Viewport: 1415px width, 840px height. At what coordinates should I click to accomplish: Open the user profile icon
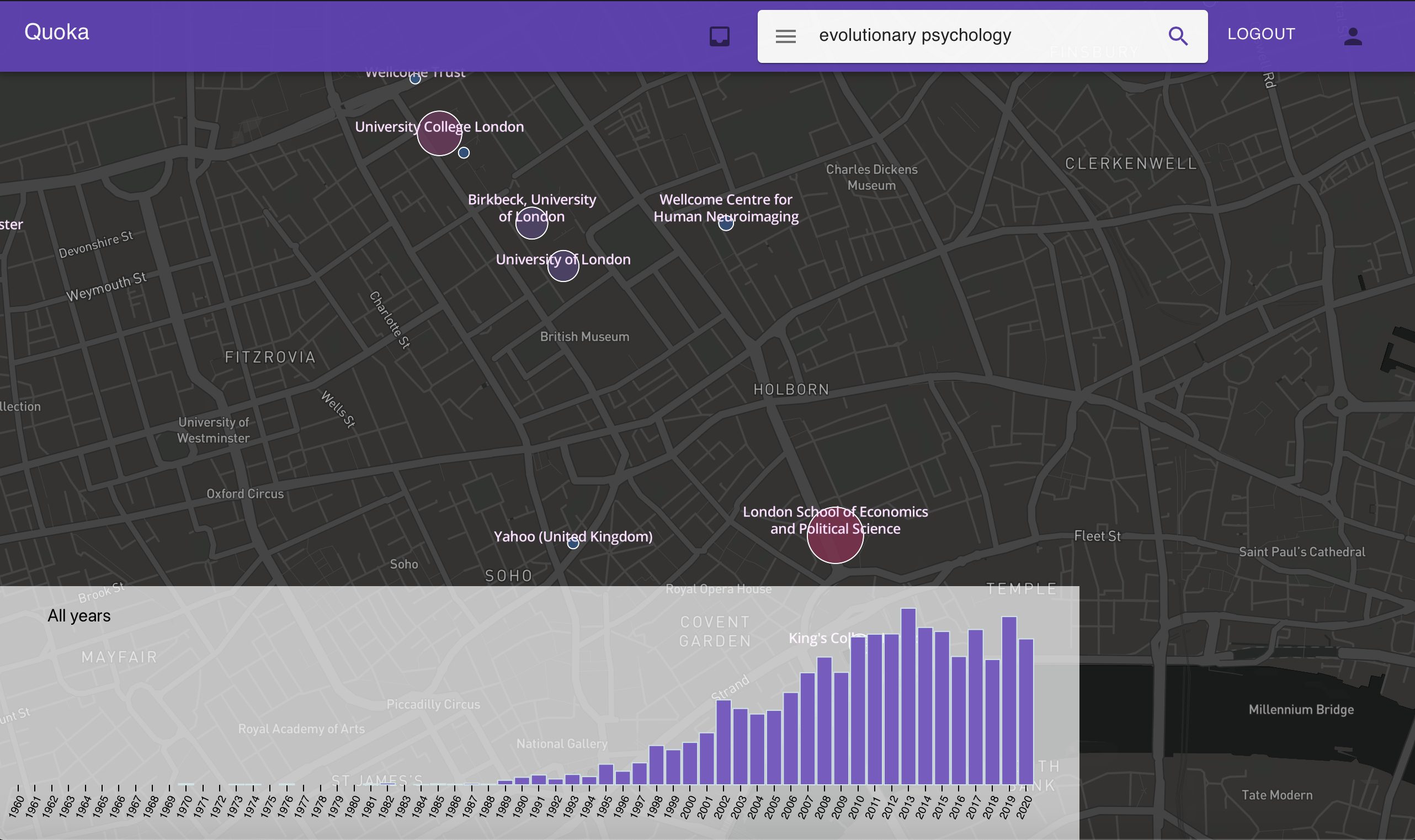(x=1353, y=36)
